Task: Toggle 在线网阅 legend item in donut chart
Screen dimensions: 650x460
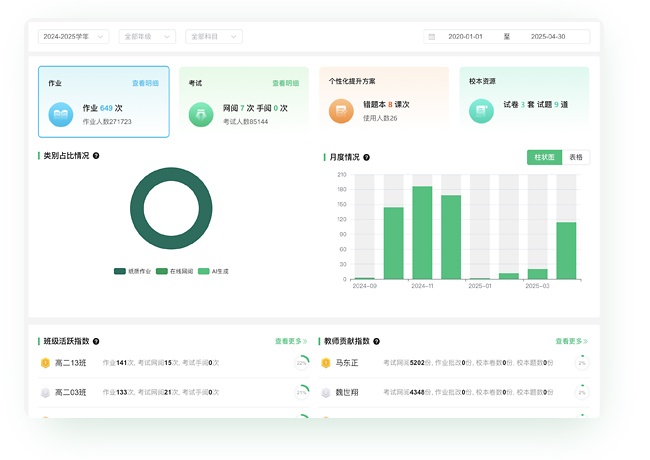Action: (175, 271)
